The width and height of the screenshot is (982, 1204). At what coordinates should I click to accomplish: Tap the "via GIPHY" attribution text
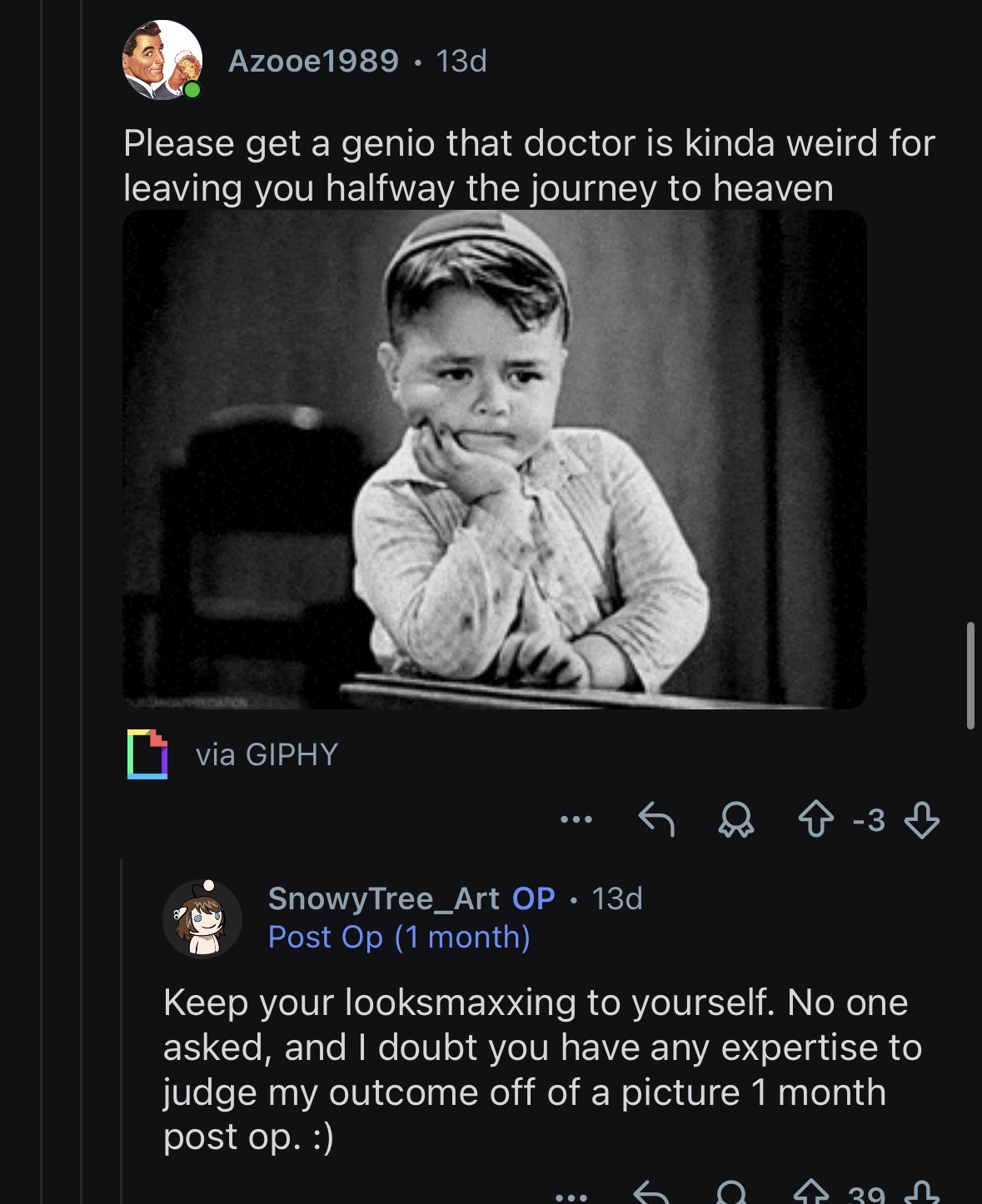(267, 754)
